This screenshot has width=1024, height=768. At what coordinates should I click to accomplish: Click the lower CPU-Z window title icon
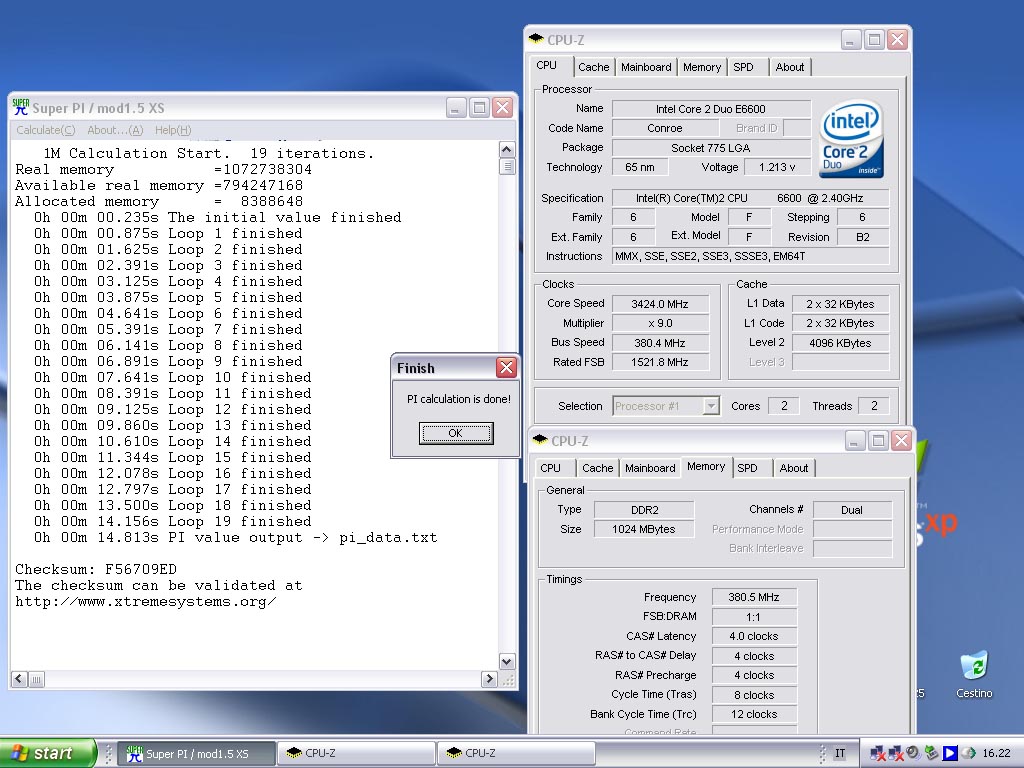click(x=540, y=440)
